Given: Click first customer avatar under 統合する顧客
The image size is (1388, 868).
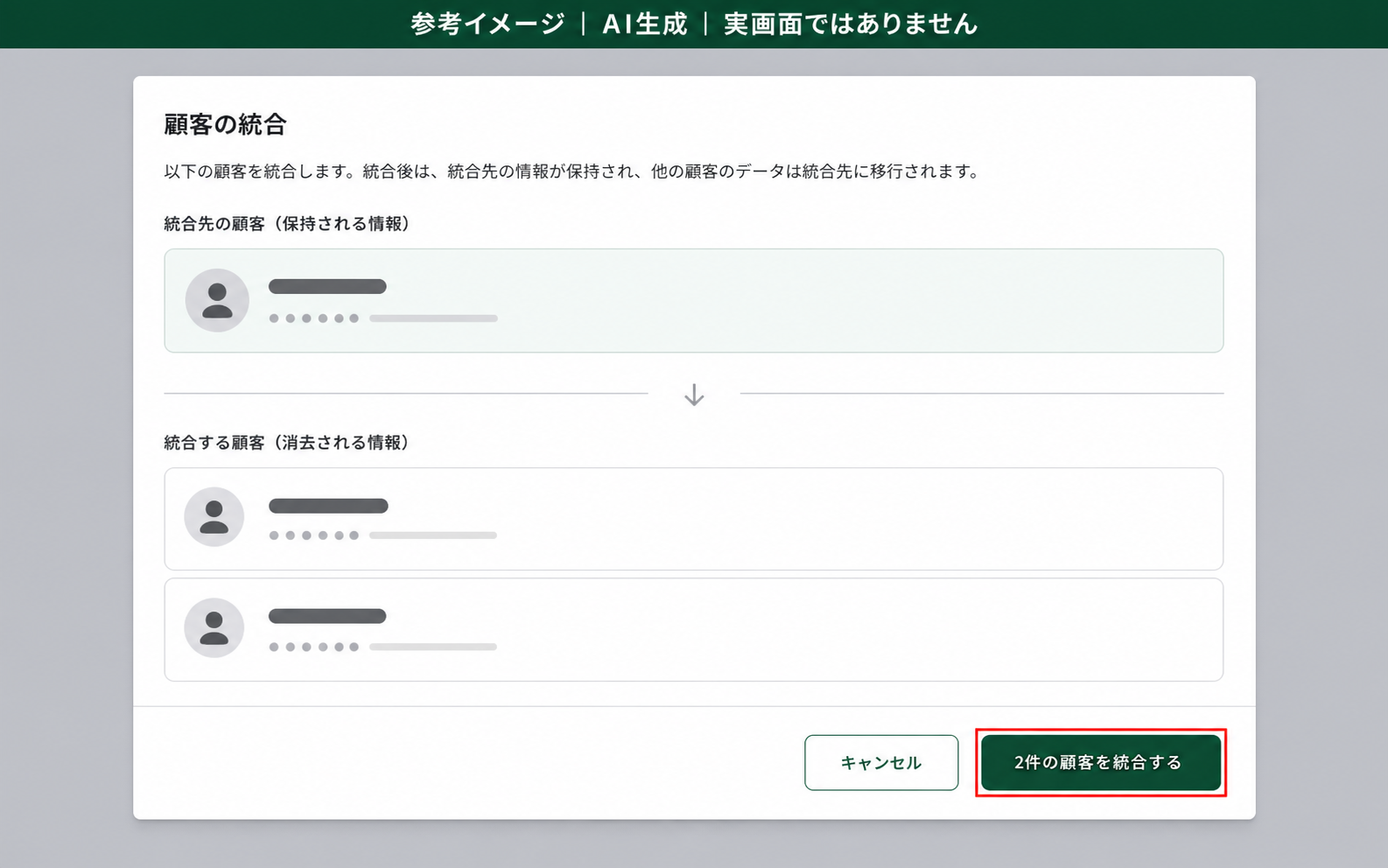Looking at the screenshot, I should tap(214, 517).
